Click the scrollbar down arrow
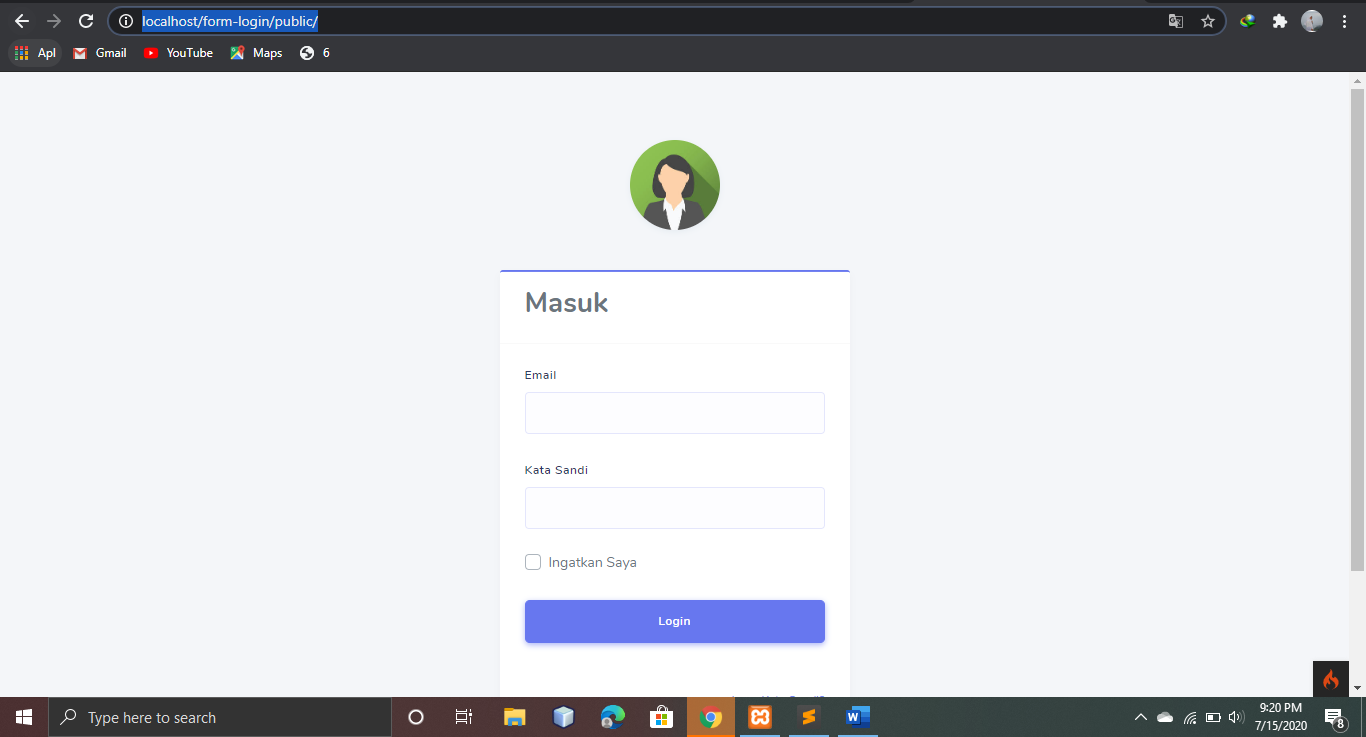This screenshot has width=1366, height=737. tap(1357, 688)
